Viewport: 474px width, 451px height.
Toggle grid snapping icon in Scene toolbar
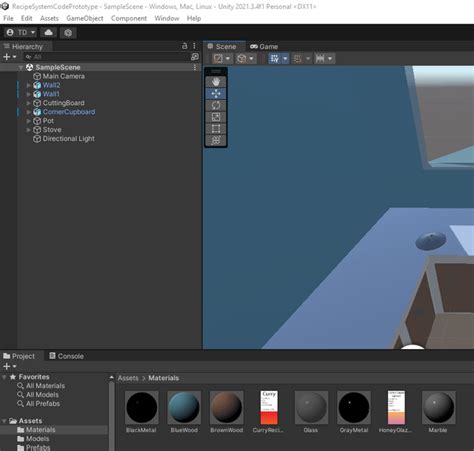tap(275, 59)
